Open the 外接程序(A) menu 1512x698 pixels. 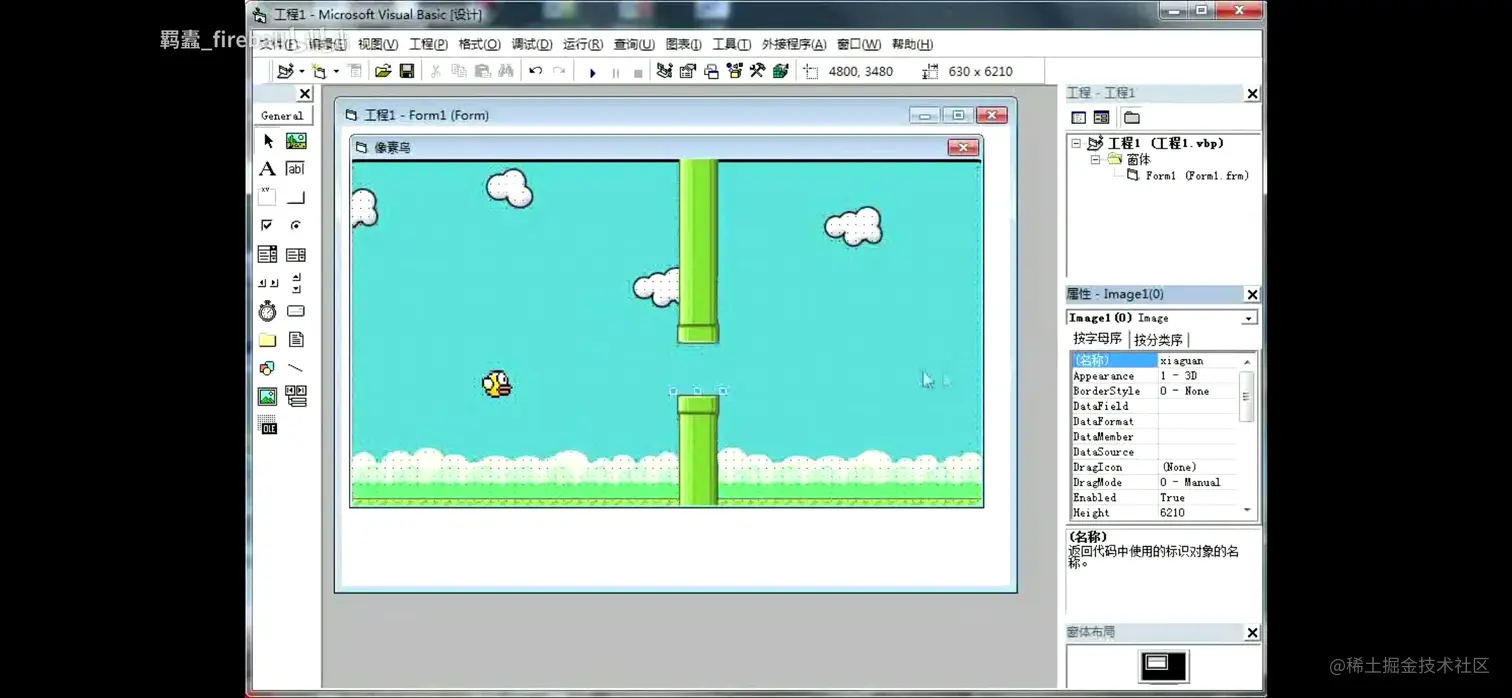coord(794,44)
